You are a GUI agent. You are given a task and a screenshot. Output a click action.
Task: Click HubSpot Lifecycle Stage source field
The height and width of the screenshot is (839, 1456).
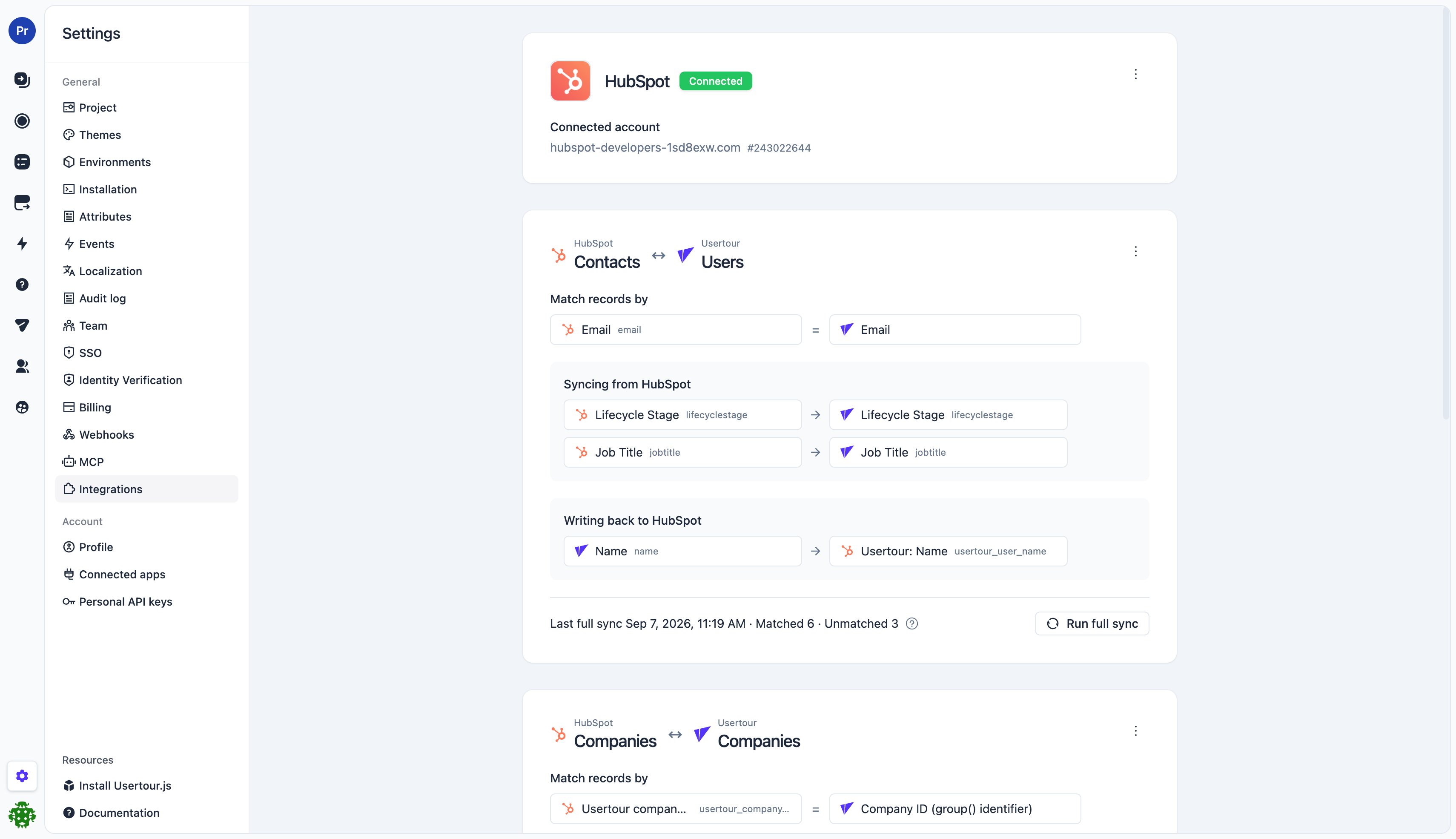pyautogui.click(x=682, y=415)
